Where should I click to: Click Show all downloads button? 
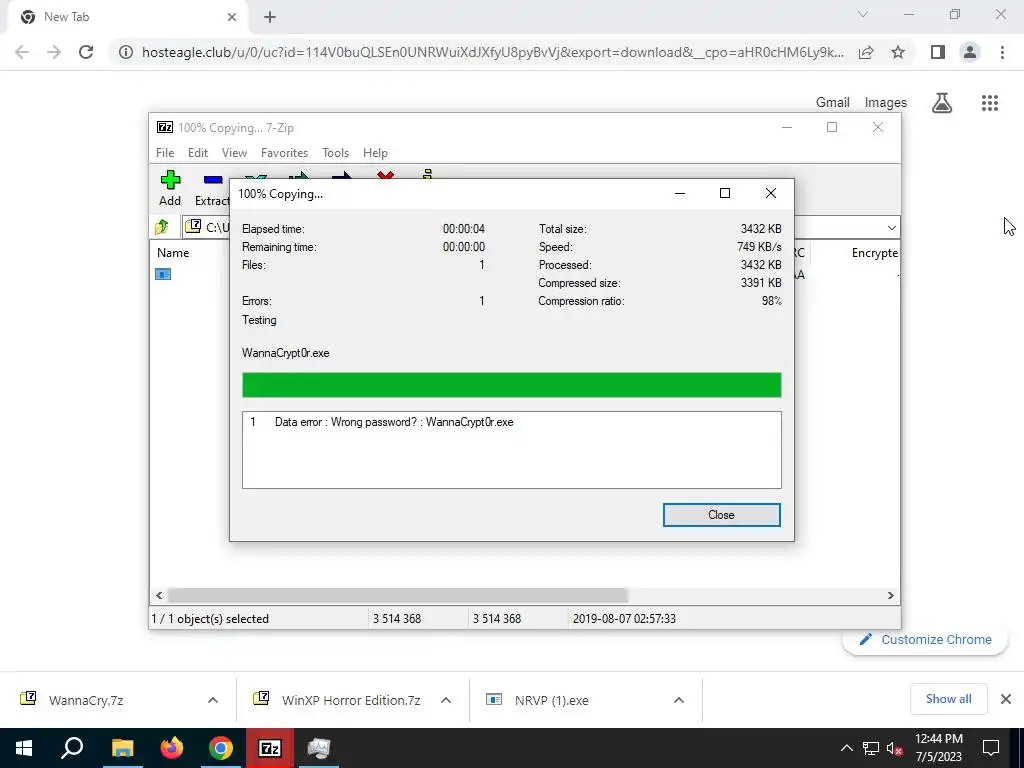948,699
